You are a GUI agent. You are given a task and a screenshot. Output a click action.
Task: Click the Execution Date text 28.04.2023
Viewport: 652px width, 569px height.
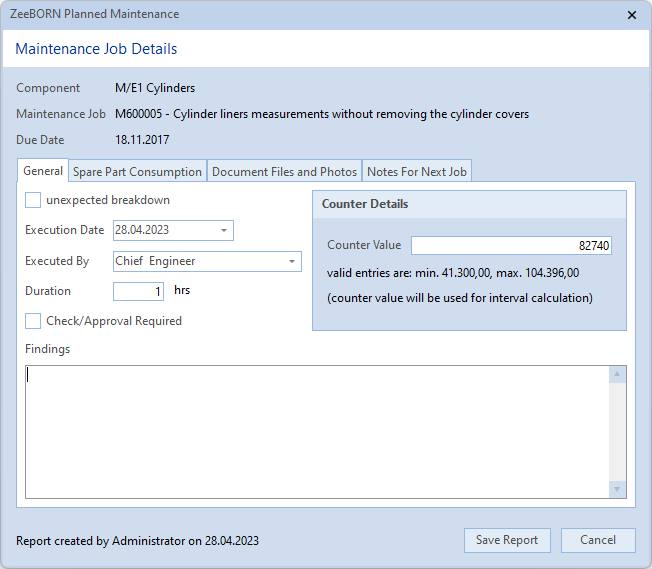(142, 230)
